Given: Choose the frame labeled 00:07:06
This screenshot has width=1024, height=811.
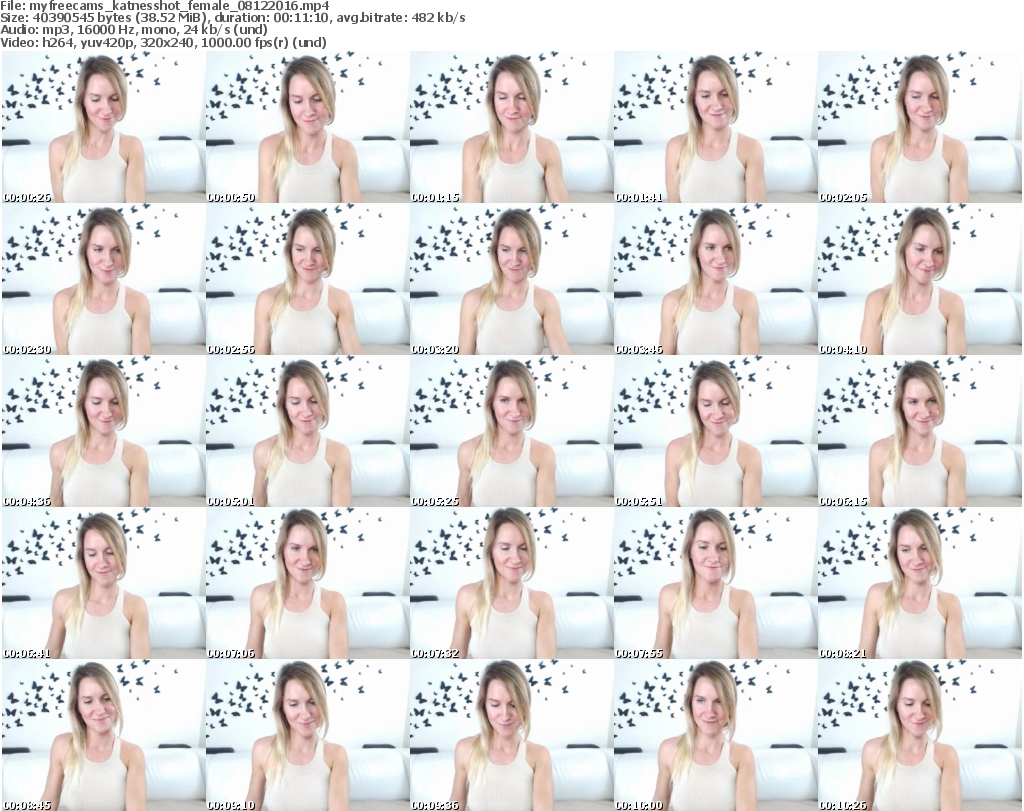Looking at the screenshot, I should (308, 584).
